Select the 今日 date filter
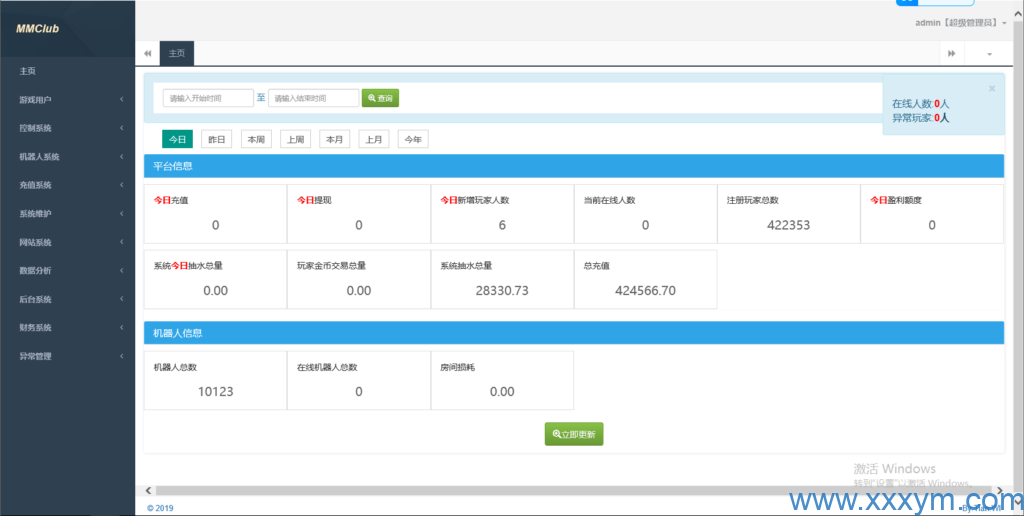Screen dimensions: 1024x516 click(177, 139)
